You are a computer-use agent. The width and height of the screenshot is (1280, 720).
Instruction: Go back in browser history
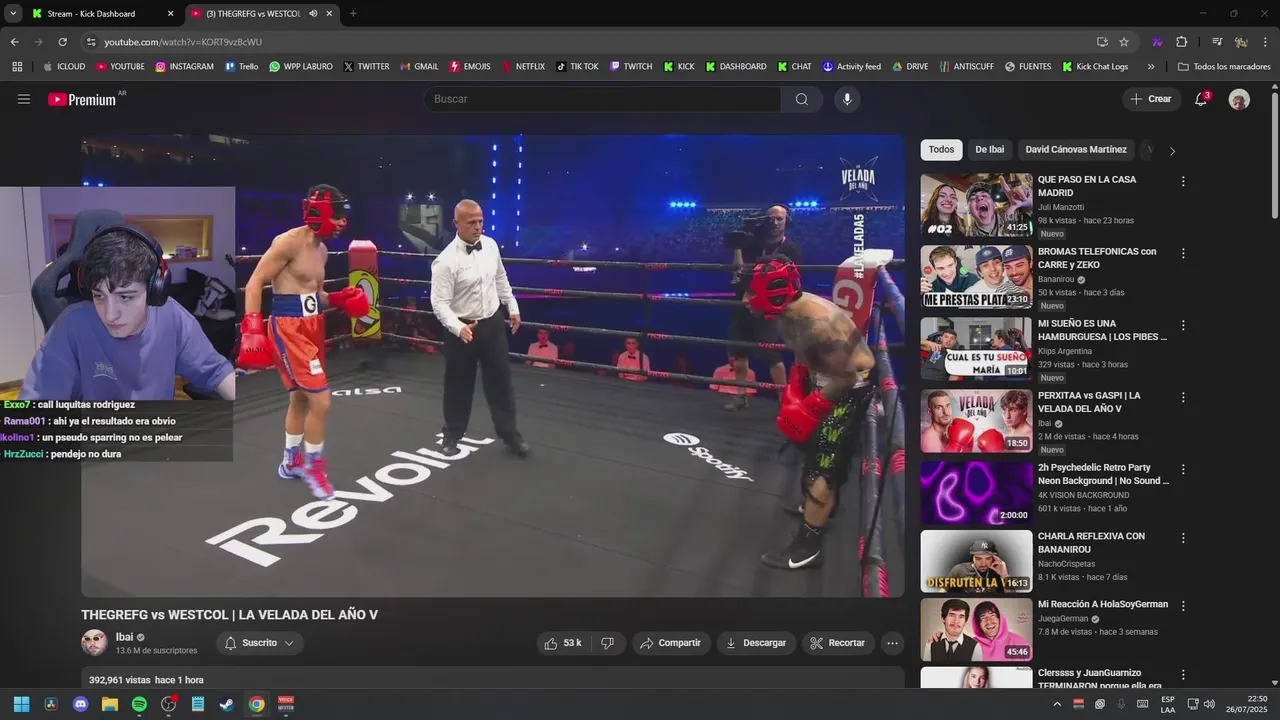click(x=14, y=42)
